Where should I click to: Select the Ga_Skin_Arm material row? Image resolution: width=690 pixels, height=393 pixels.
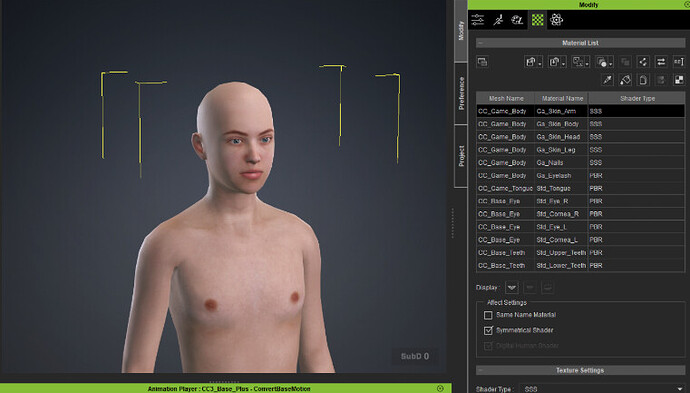(580, 111)
